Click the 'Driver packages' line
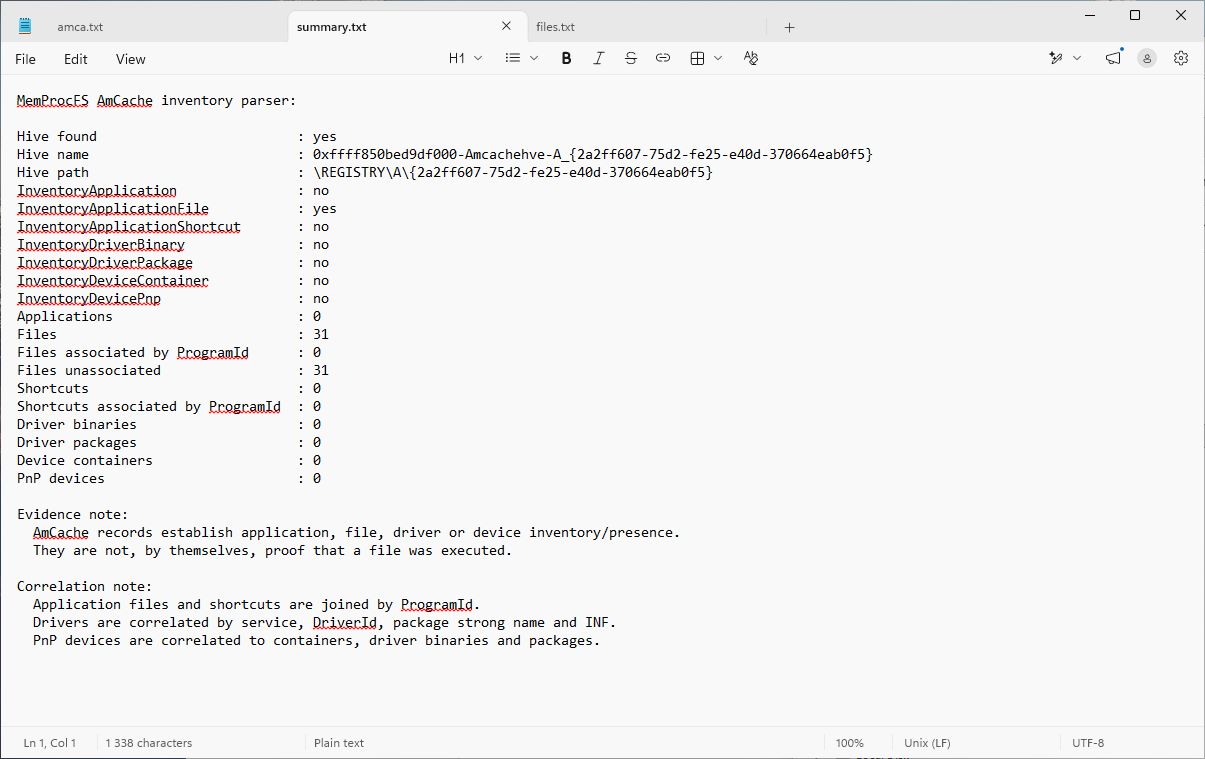The width and height of the screenshot is (1205, 759). (x=169, y=442)
